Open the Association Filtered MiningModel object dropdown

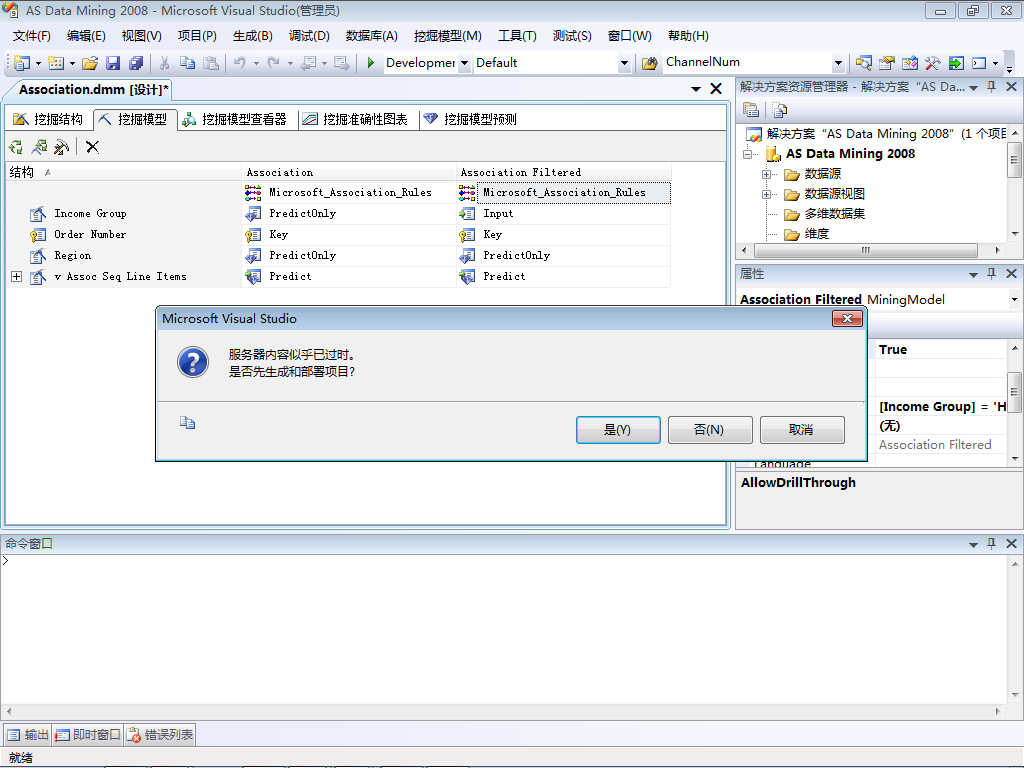coord(1014,300)
